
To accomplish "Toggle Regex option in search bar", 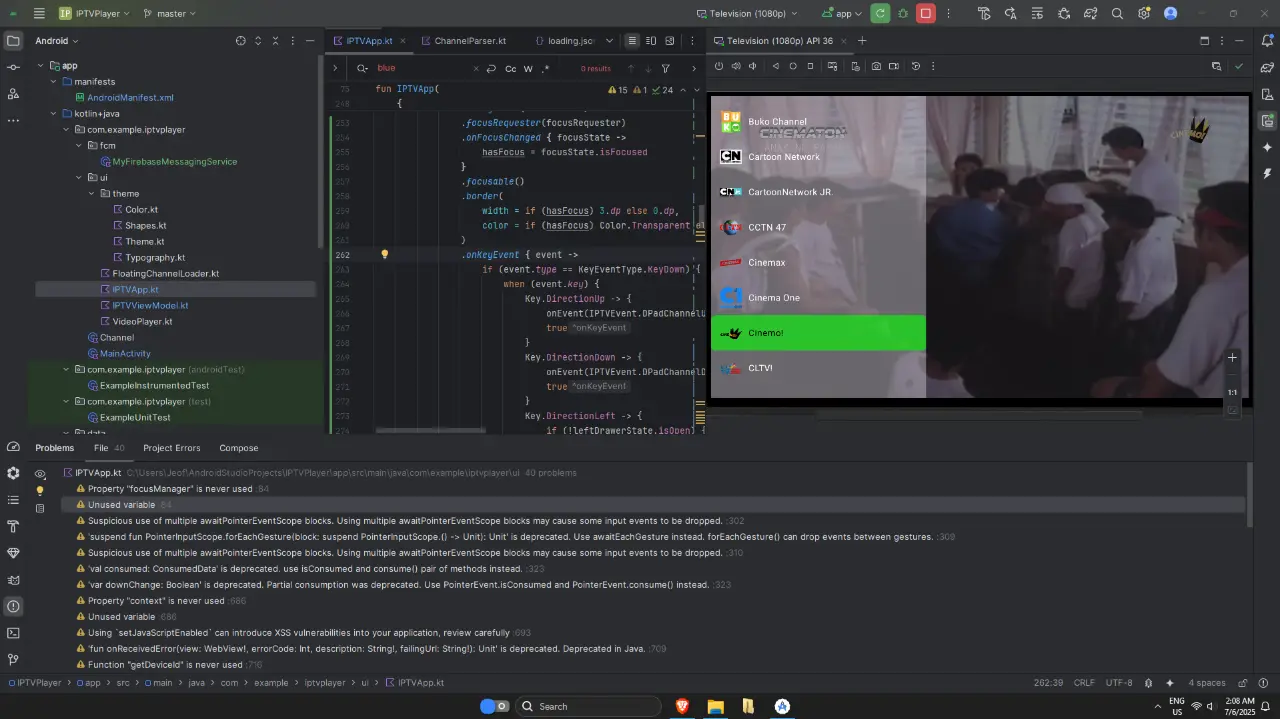I will coord(545,68).
